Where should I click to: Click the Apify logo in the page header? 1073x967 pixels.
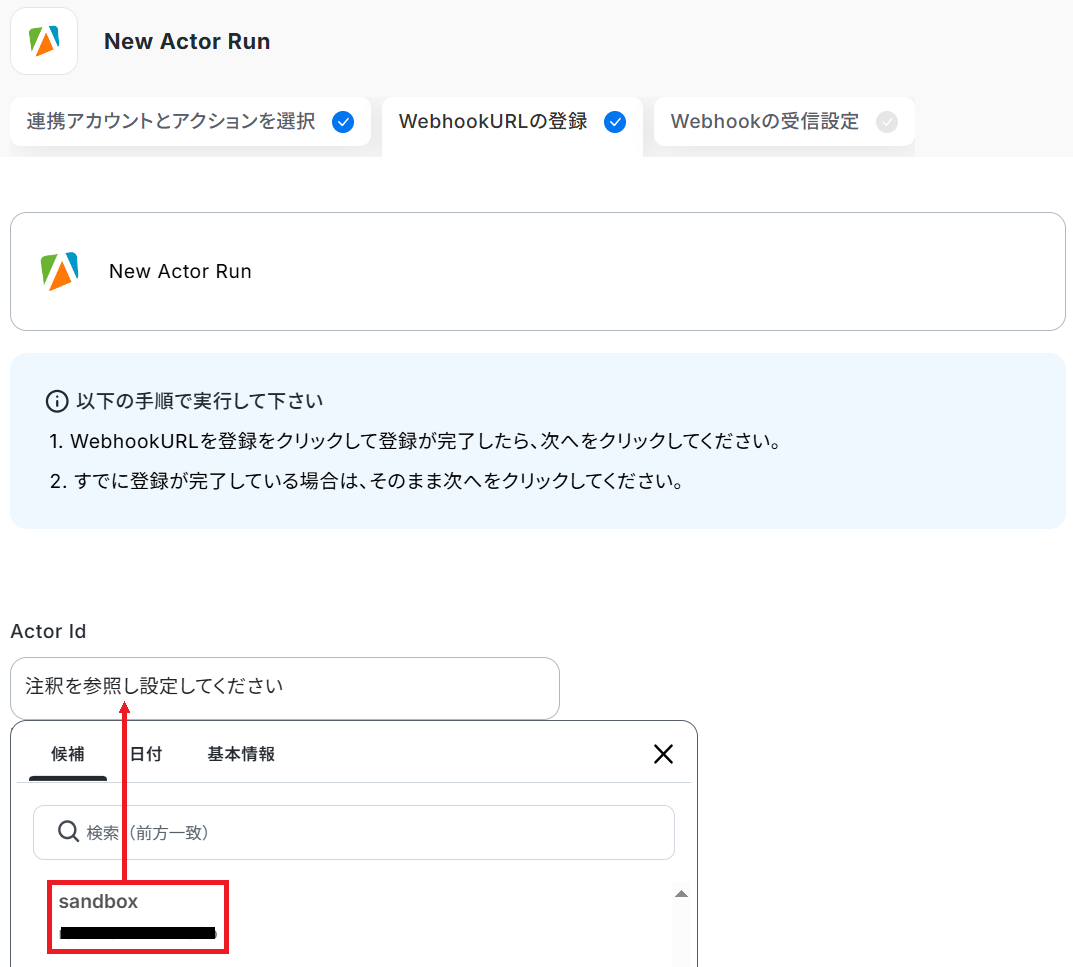click(44, 41)
